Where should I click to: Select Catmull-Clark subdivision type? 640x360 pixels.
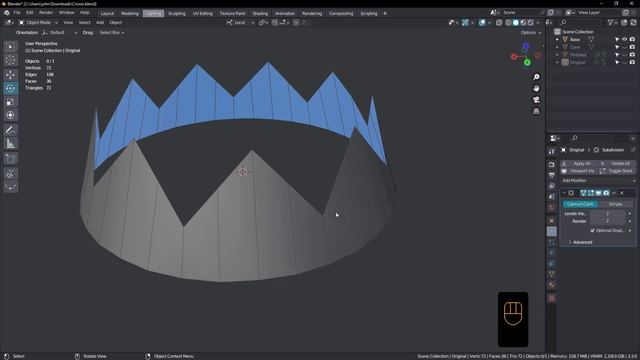click(x=580, y=204)
